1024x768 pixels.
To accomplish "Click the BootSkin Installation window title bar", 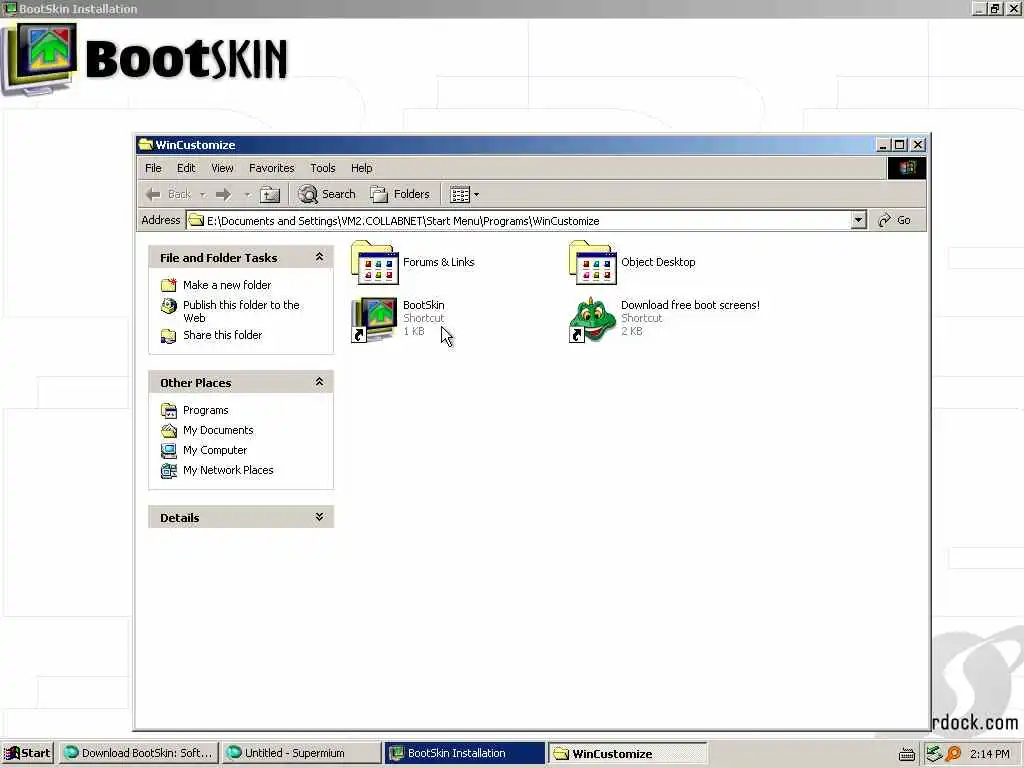I will click(487, 8).
